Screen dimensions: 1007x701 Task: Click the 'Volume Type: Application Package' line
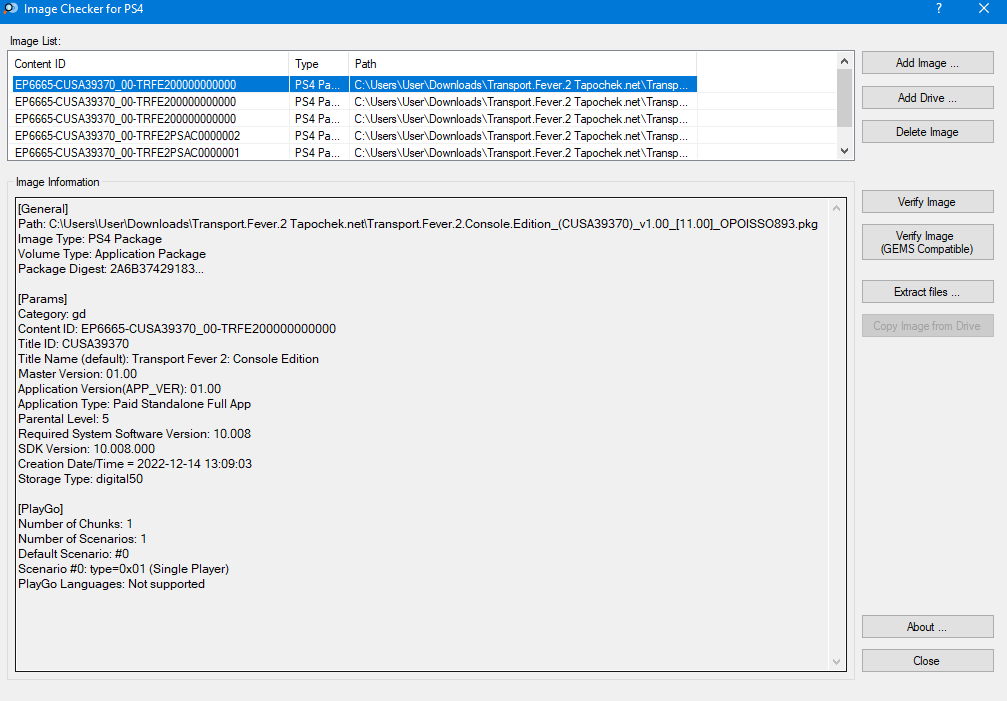112,254
